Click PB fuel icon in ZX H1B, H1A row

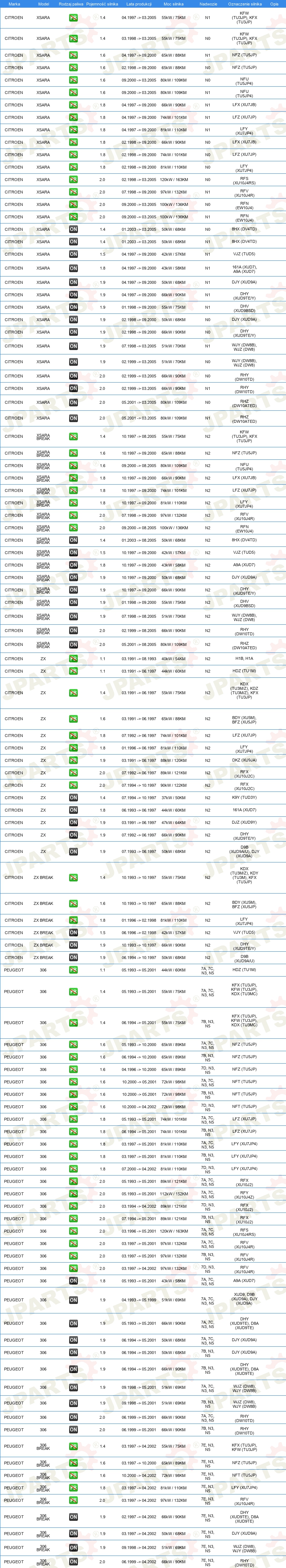[73, 659]
